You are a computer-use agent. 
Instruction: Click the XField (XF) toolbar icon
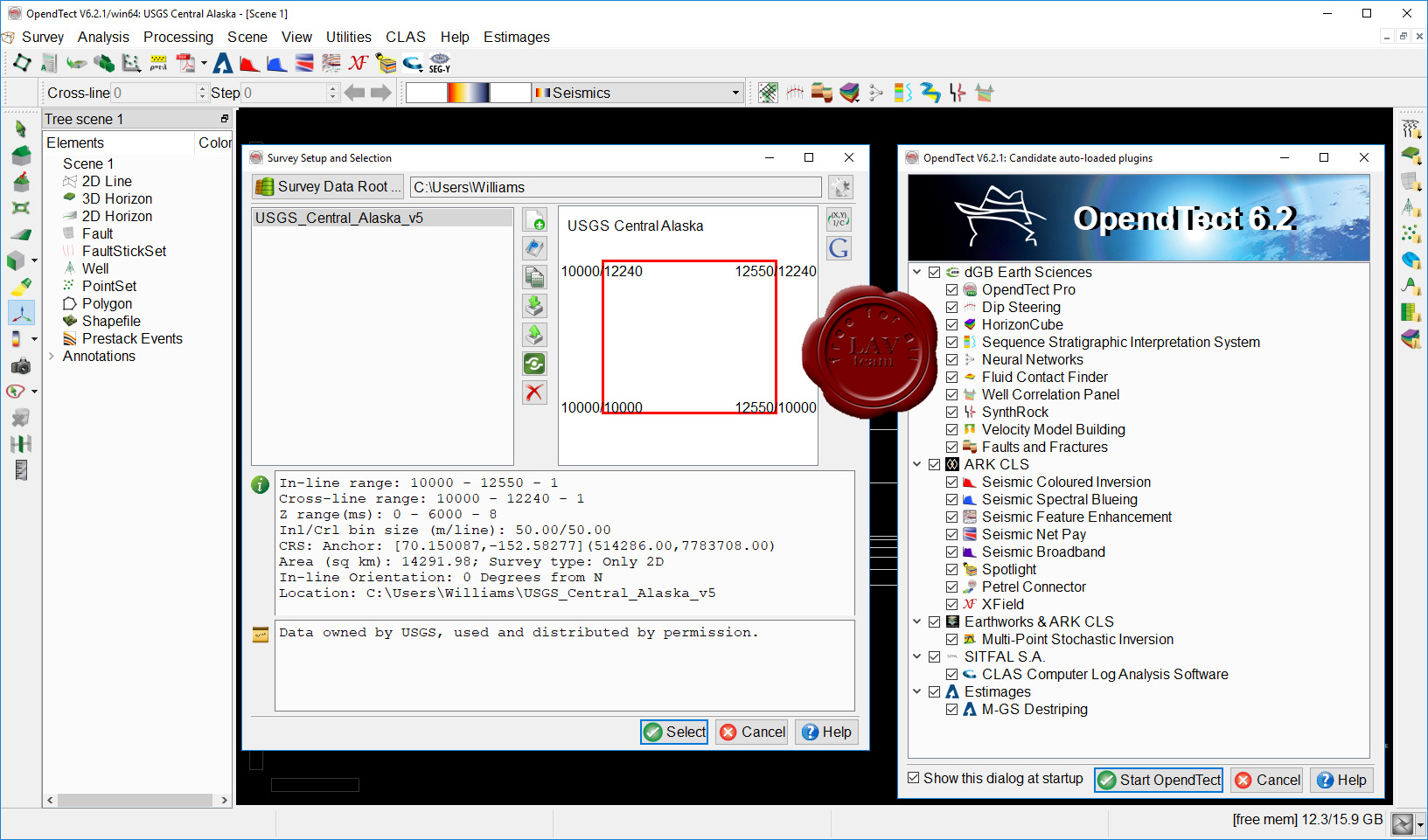tap(359, 63)
